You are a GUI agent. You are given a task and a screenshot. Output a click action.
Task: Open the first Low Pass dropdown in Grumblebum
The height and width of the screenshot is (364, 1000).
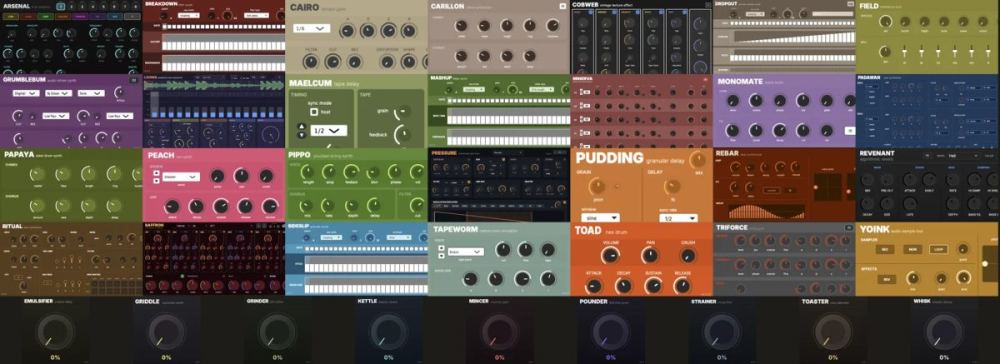click(55, 116)
